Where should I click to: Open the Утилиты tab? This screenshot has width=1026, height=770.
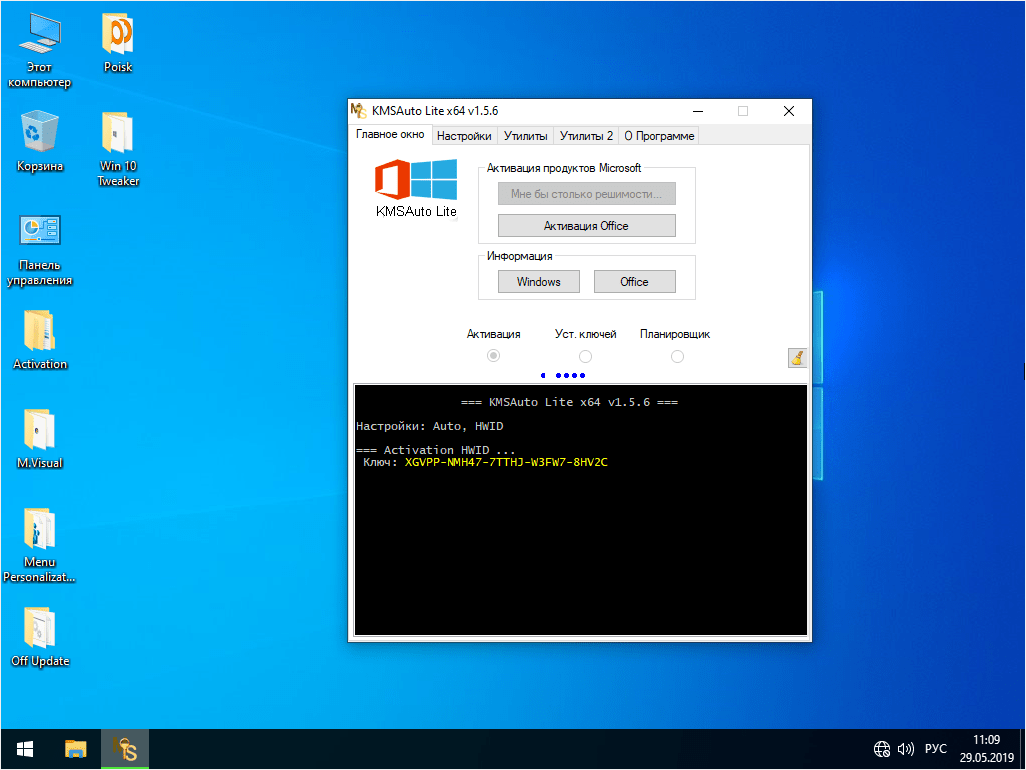[x=525, y=135]
